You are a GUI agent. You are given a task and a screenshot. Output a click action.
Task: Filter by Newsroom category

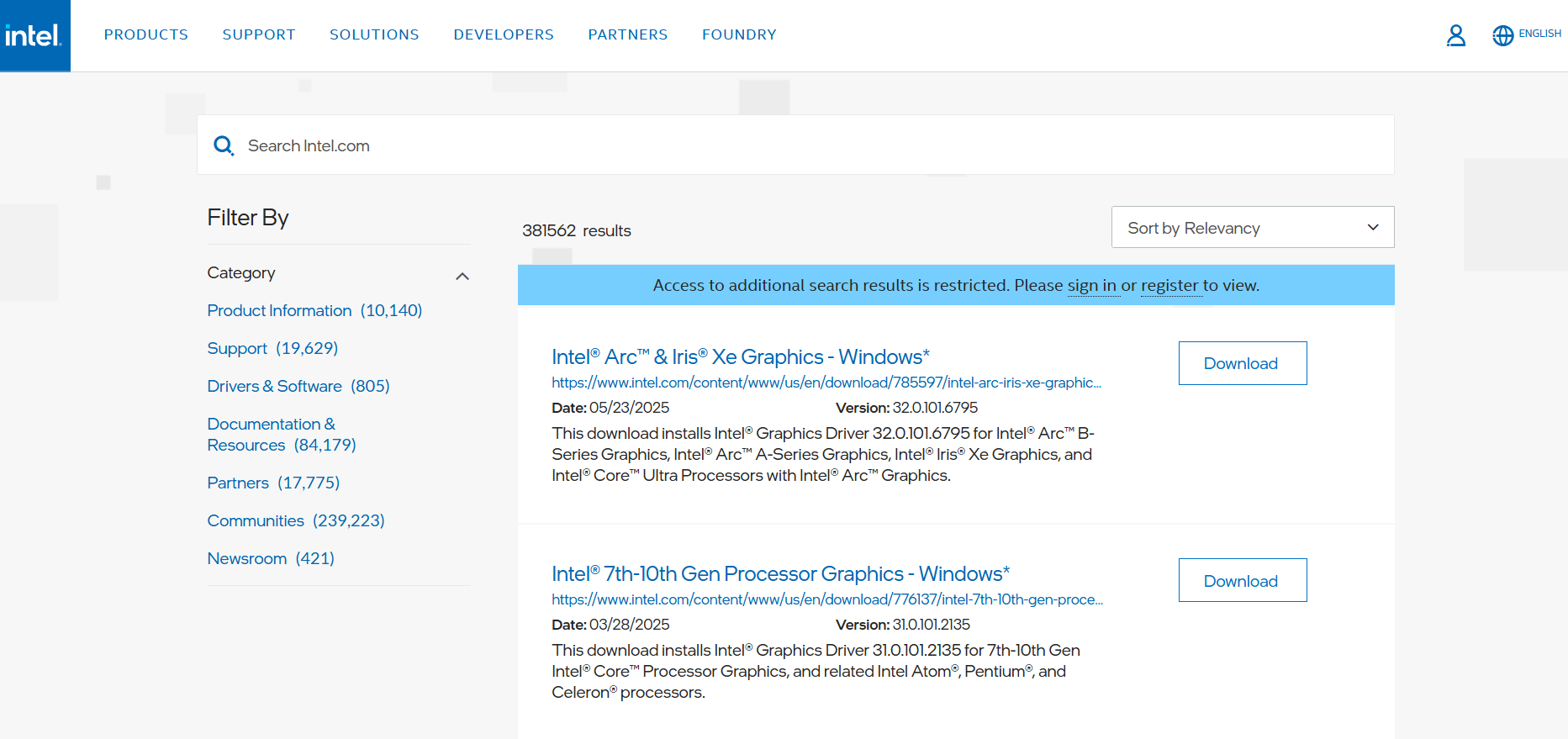click(x=271, y=558)
